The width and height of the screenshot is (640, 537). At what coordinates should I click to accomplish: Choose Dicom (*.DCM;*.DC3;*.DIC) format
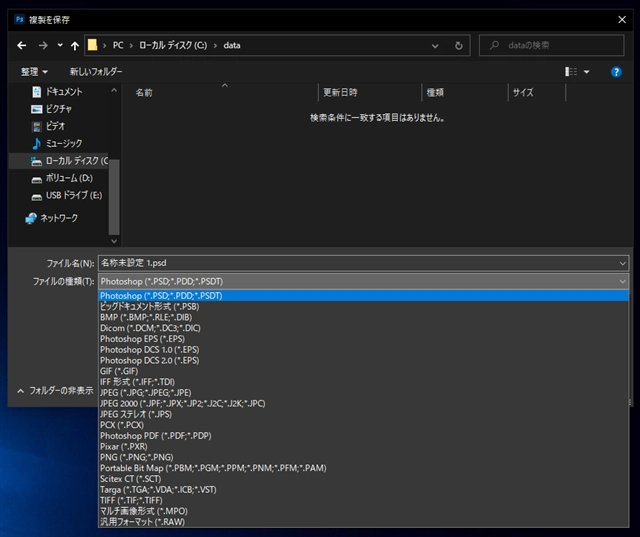click(363, 328)
